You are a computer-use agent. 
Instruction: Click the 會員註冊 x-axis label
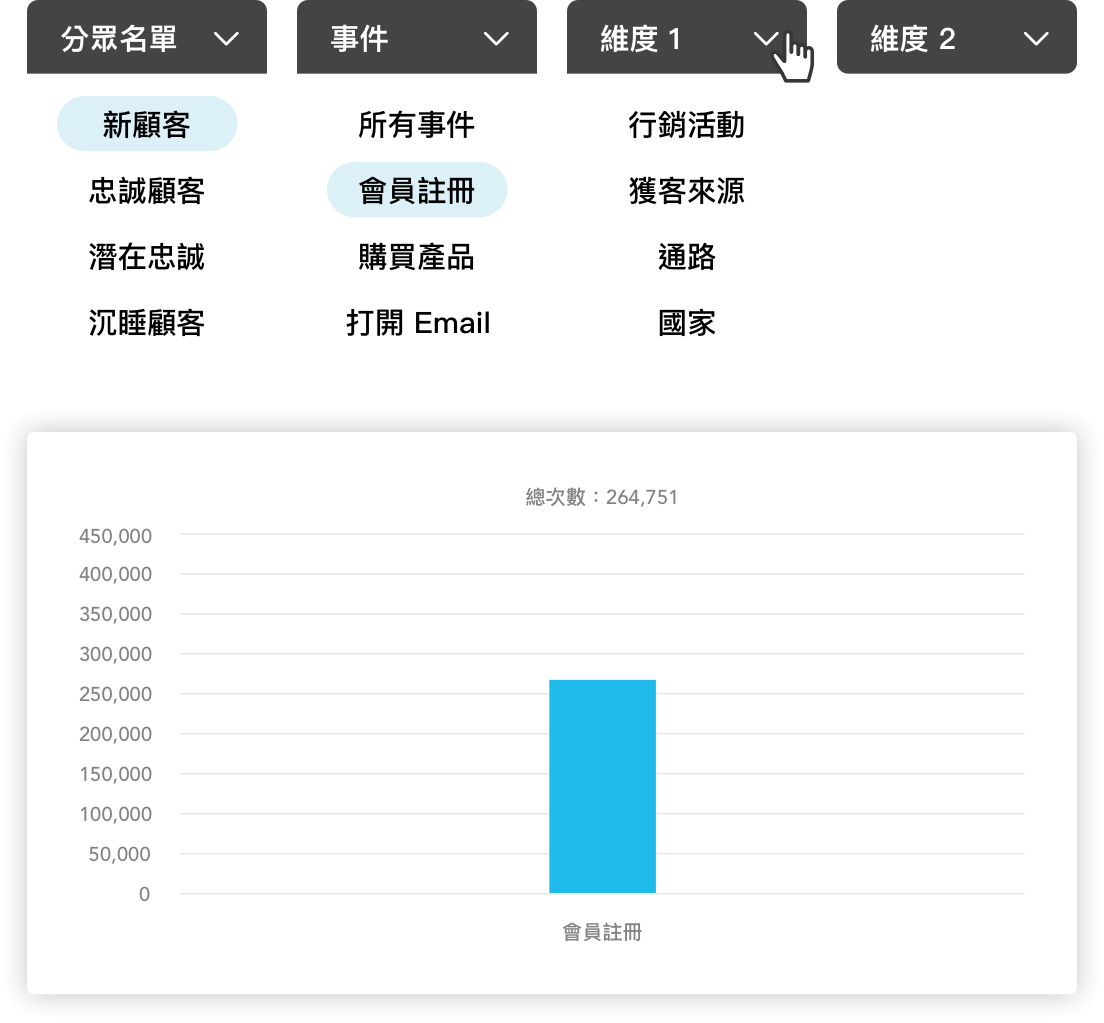click(602, 932)
